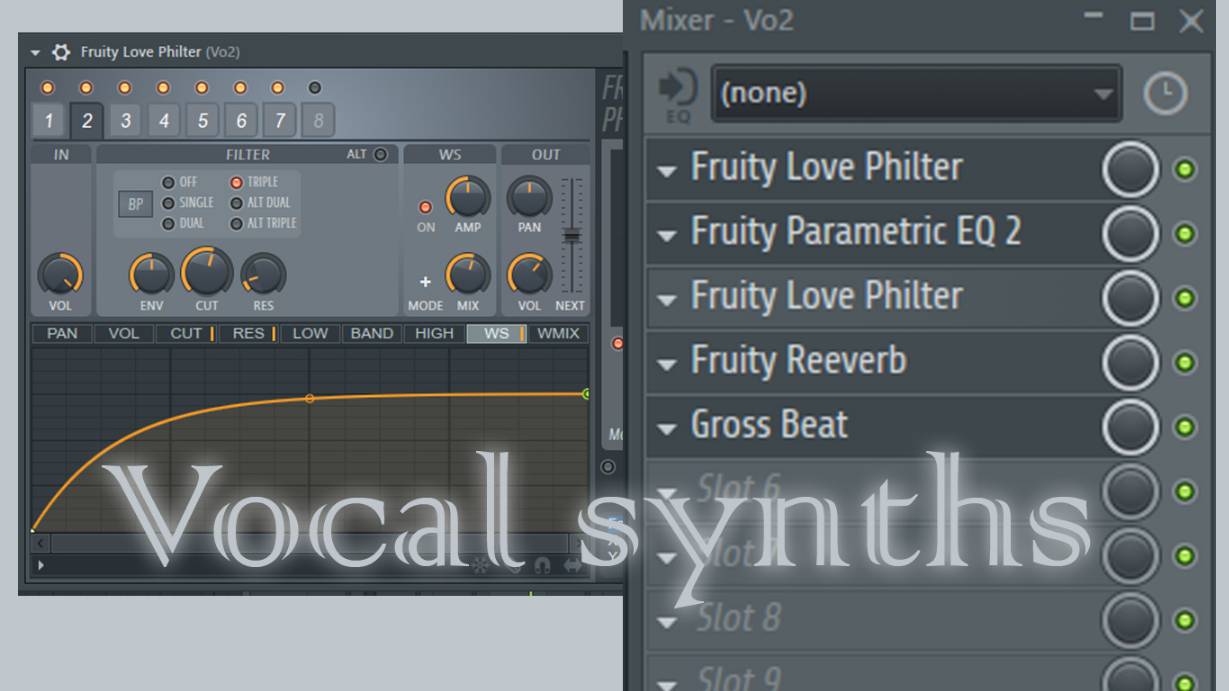Select the ALT DUAL filter mode

(236, 203)
